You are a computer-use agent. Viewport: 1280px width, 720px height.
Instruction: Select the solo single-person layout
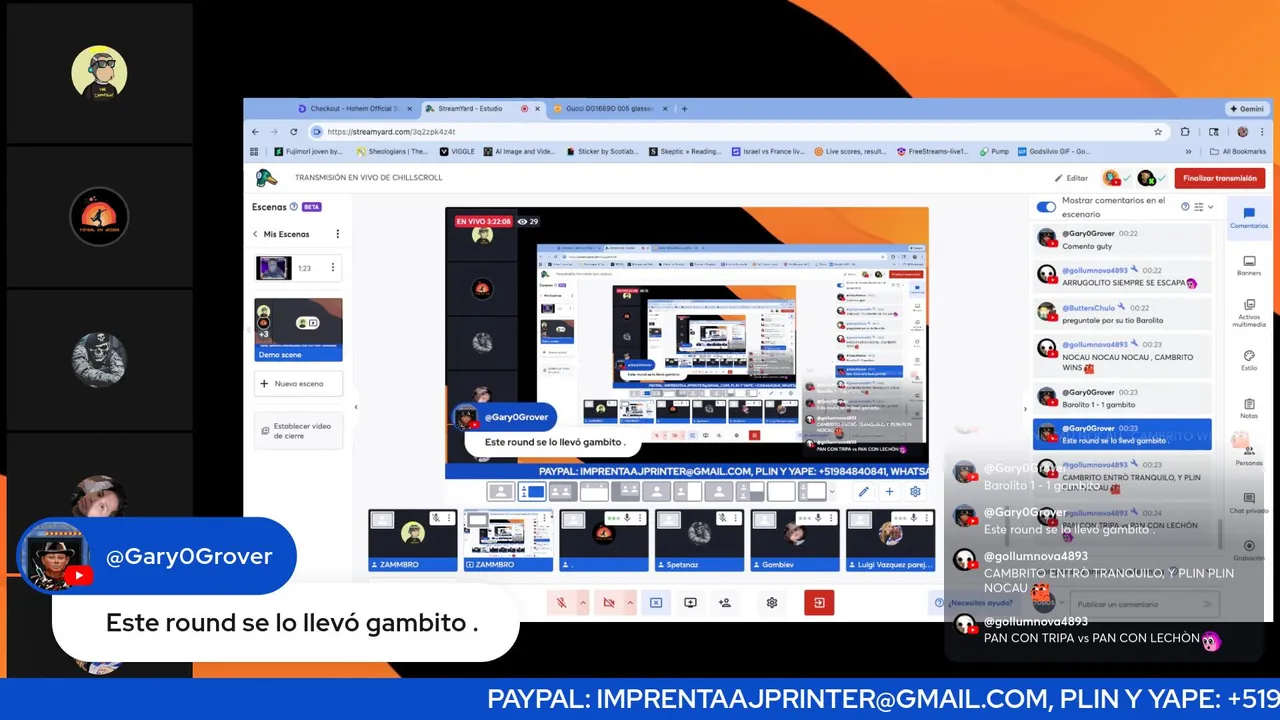(501, 492)
